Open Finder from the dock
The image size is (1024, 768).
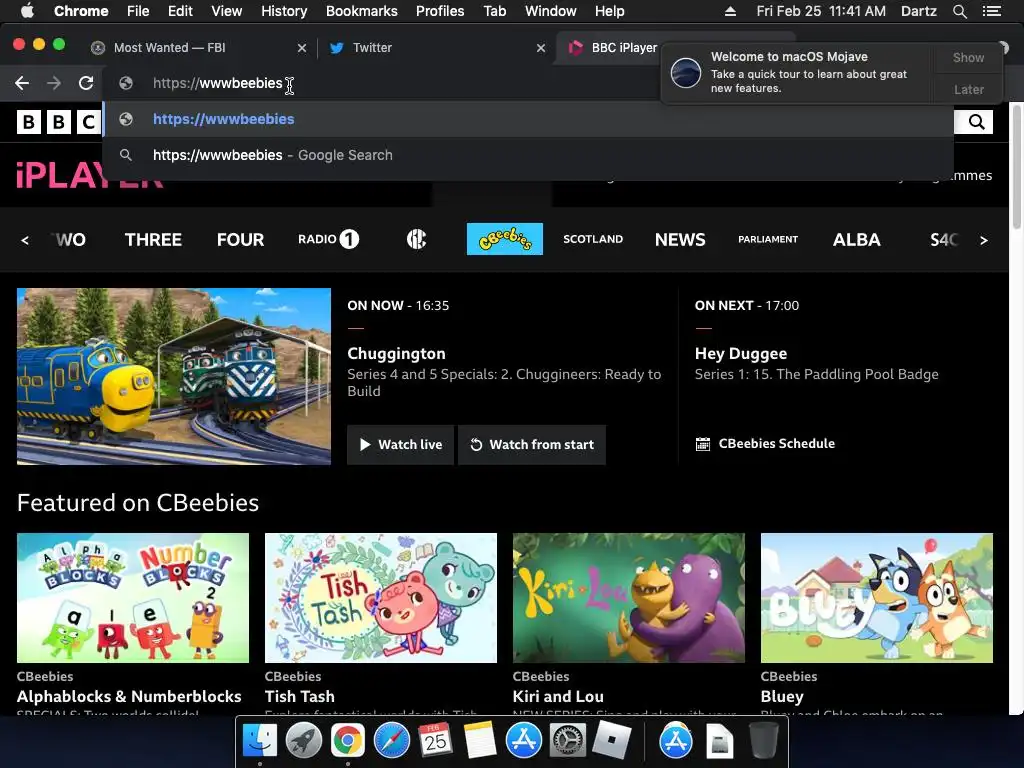(260, 741)
